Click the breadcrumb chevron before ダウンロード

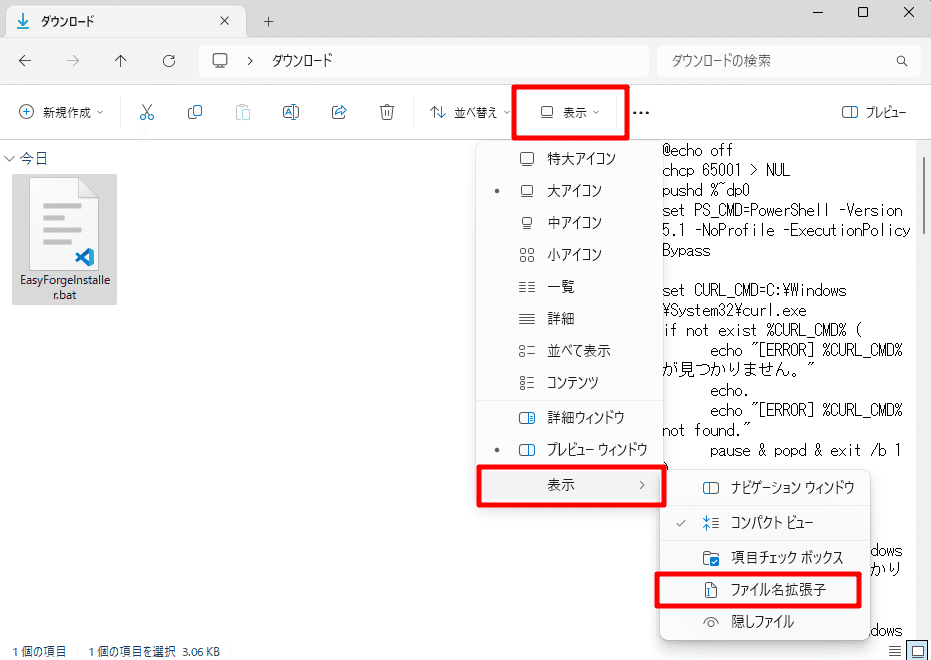(x=250, y=61)
